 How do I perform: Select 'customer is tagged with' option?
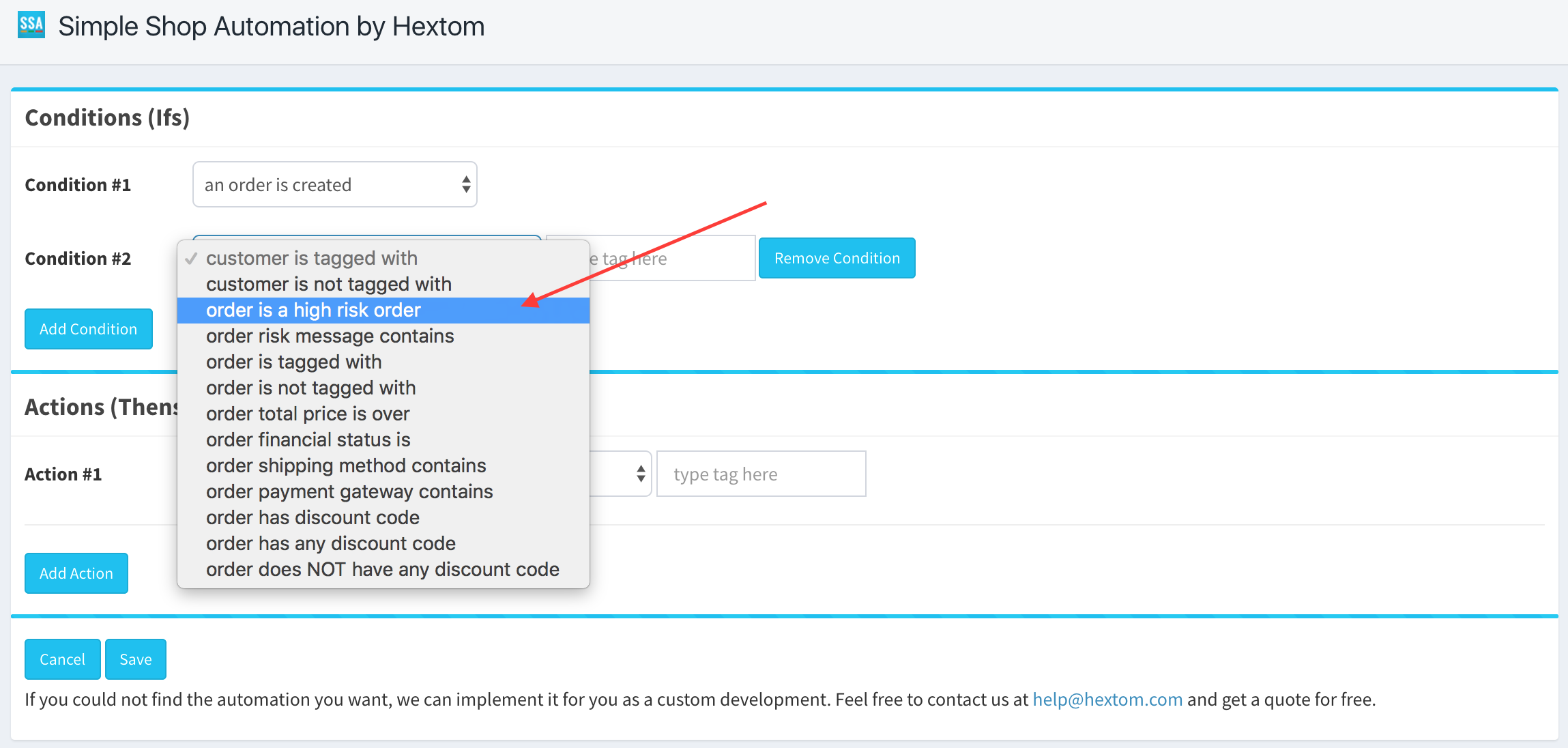point(313,258)
